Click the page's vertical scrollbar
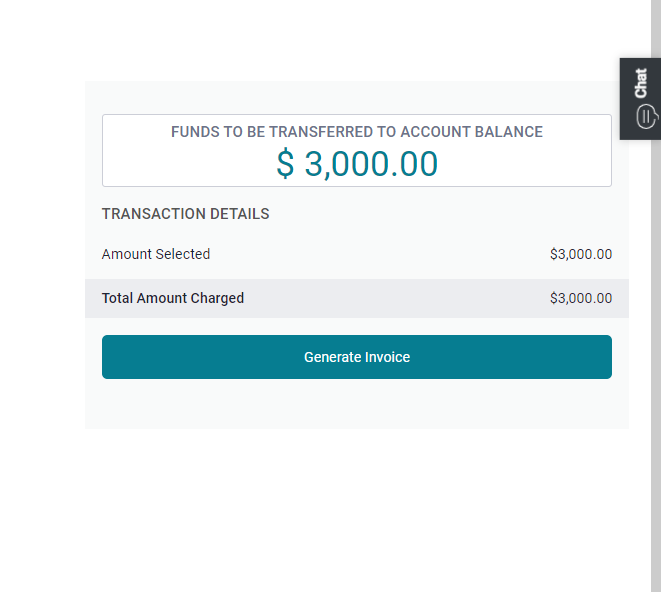The image size is (661, 592). [656, 296]
